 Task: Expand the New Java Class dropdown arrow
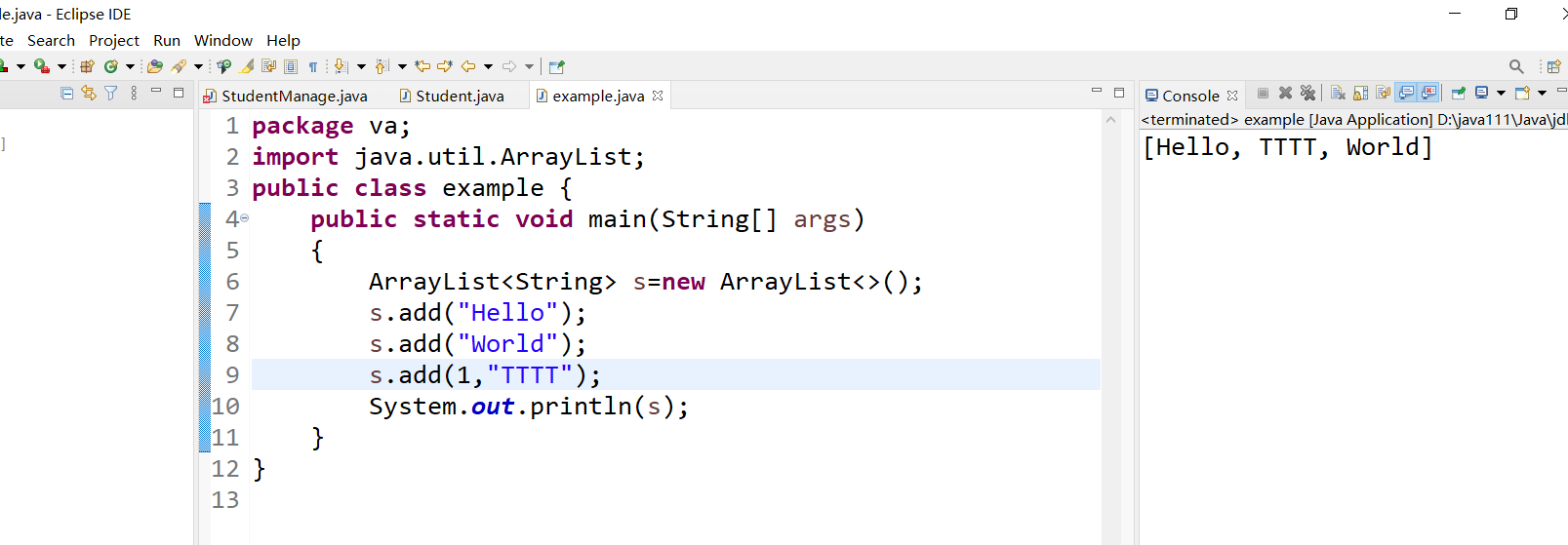130,66
